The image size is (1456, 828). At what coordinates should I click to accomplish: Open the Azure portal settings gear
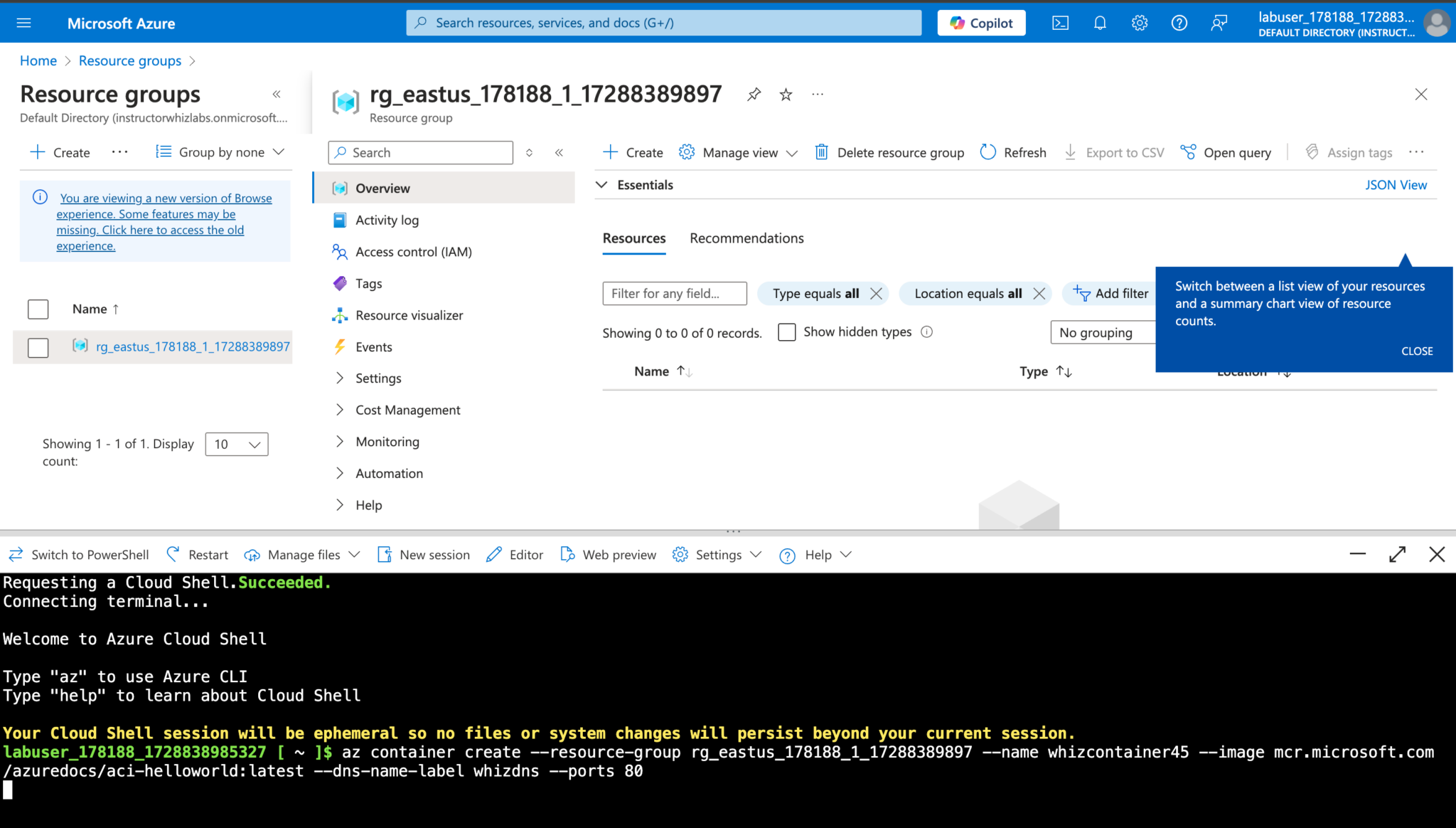[1139, 22]
